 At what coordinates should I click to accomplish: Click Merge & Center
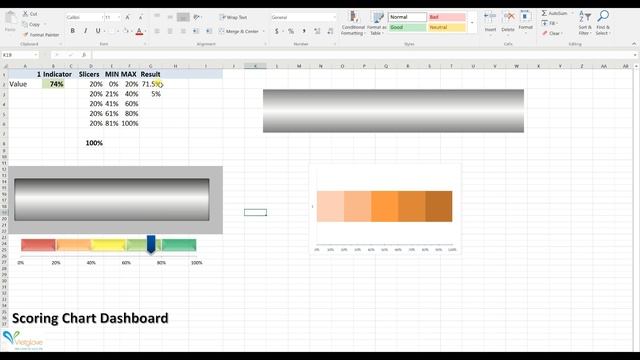[239, 31]
